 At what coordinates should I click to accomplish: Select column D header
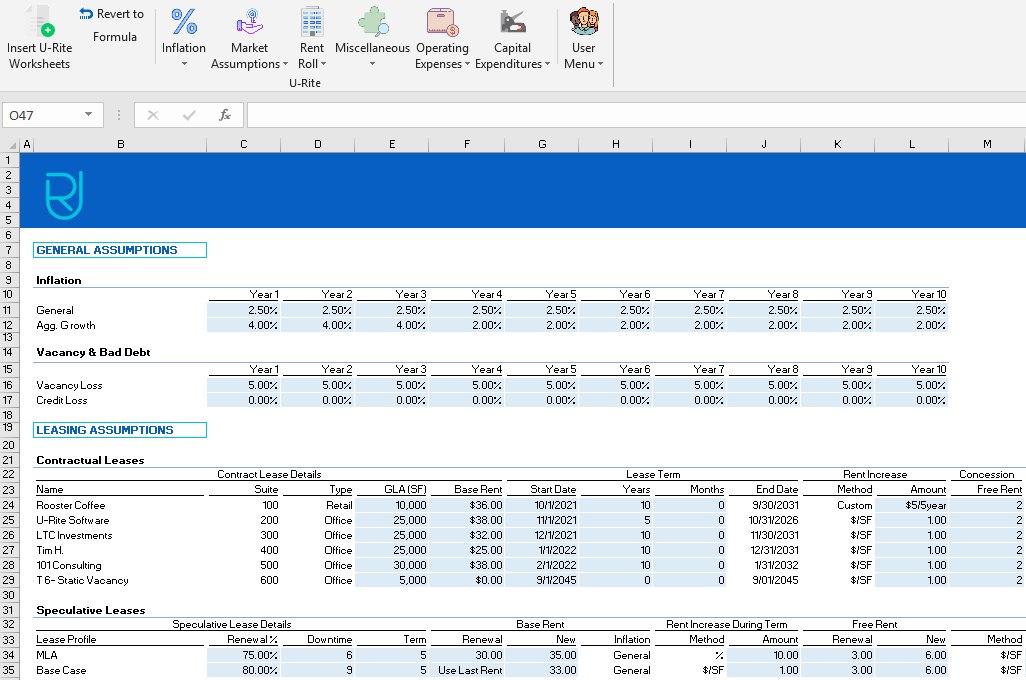[317, 143]
